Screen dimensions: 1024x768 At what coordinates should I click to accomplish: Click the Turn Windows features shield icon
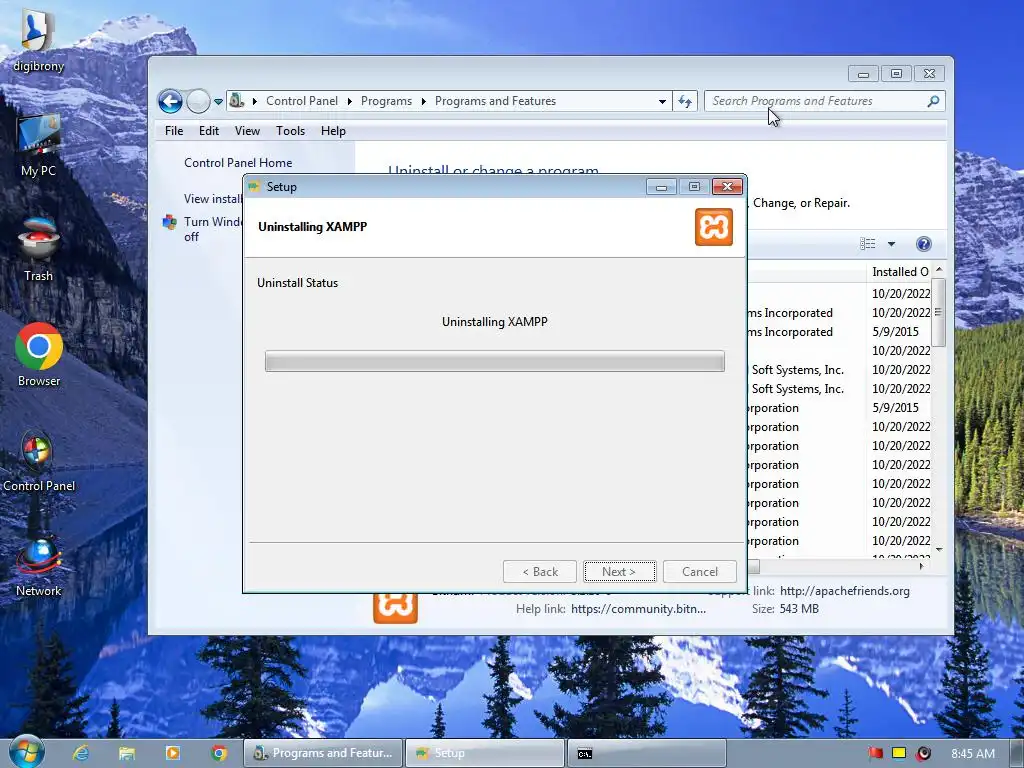point(170,222)
